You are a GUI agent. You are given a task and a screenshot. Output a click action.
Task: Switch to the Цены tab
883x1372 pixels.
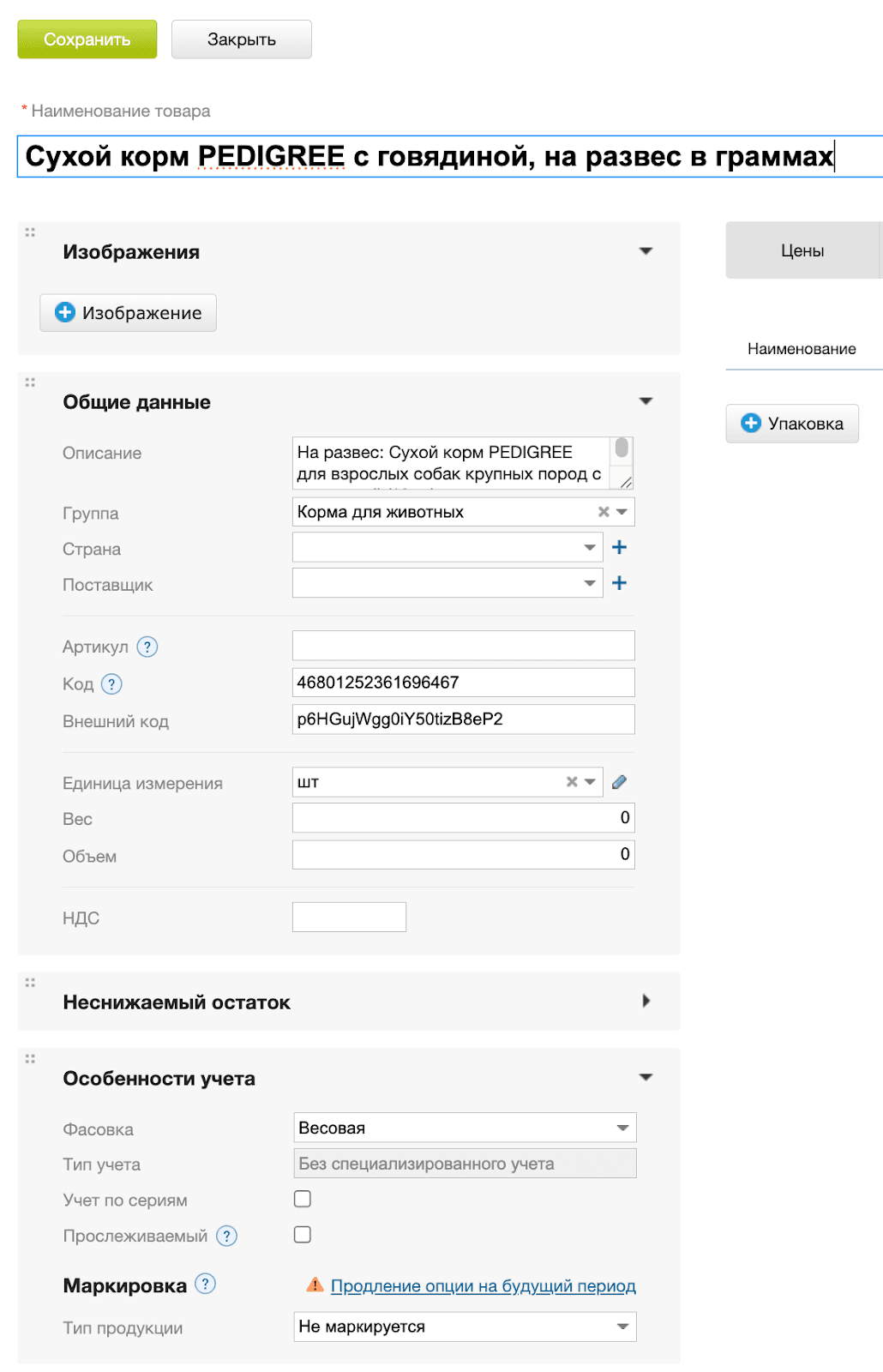pyautogui.click(x=802, y=250)
